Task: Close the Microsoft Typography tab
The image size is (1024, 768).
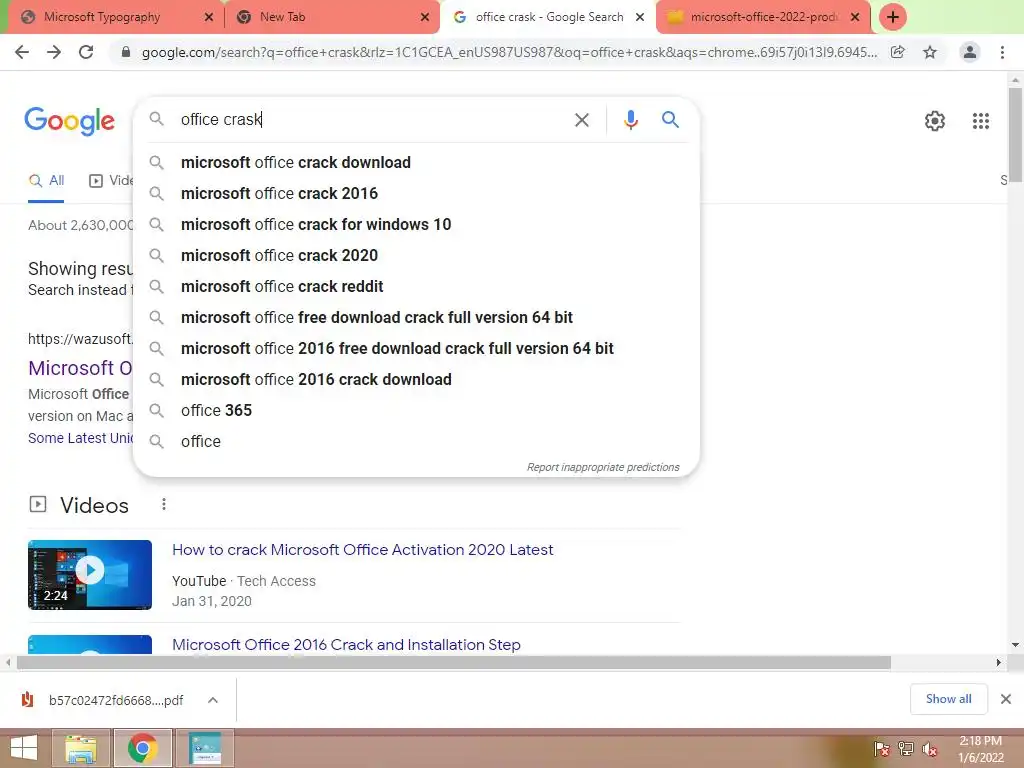Action: pyautogui.click(x=209, y=17)
